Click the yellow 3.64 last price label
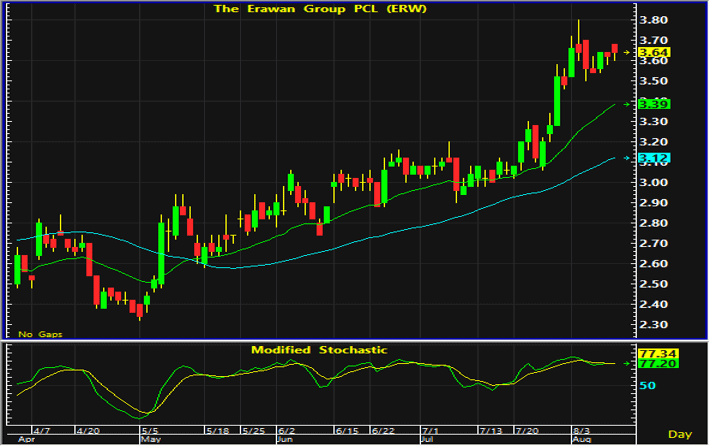This screenshot has height=446, width=710. tap(654, 52)
